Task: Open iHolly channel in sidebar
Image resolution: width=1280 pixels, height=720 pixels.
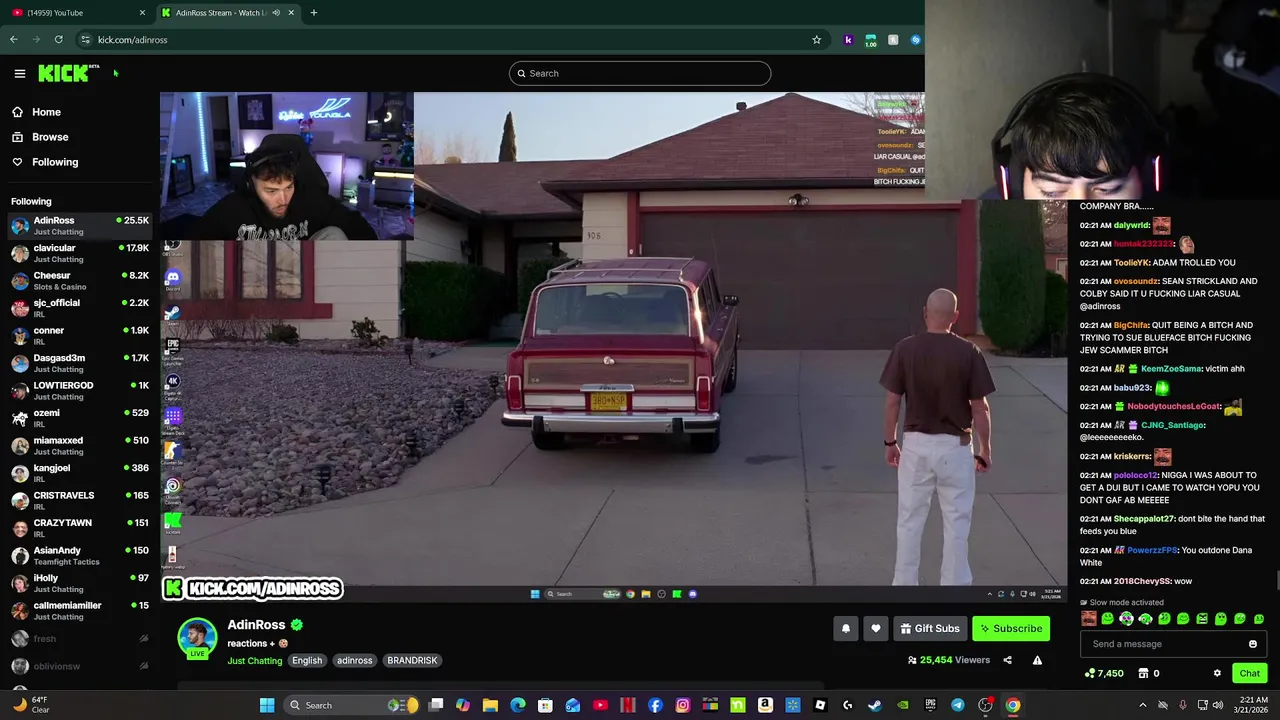Action: (x=80, y=583)
